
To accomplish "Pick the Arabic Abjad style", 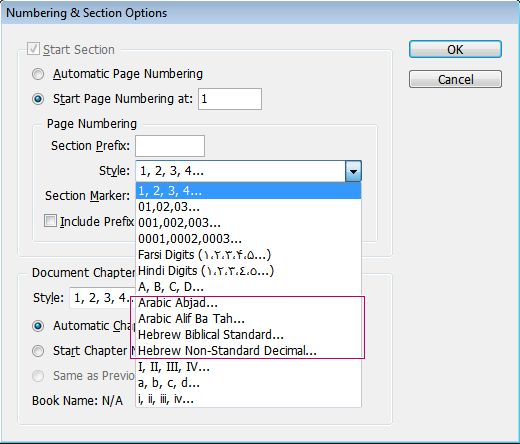I will point(248,303).
